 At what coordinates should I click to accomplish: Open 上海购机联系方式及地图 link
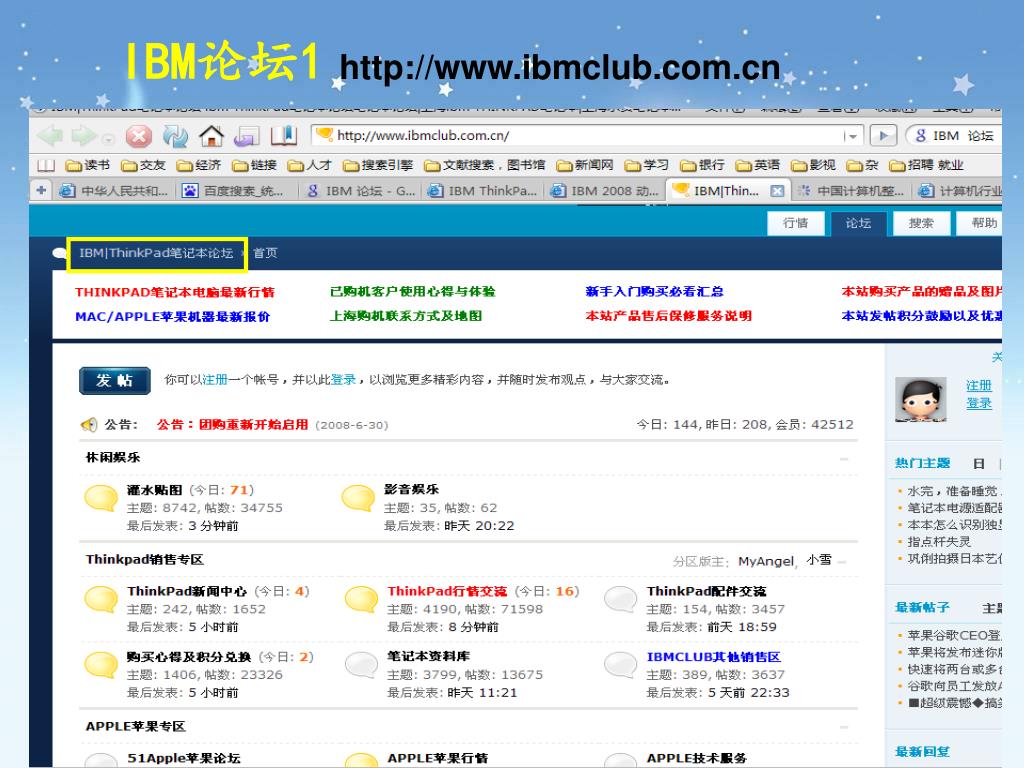406,315
